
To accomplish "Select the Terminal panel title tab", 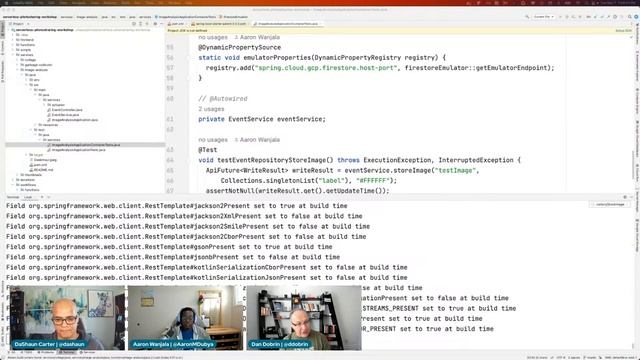I will point(13,197).
